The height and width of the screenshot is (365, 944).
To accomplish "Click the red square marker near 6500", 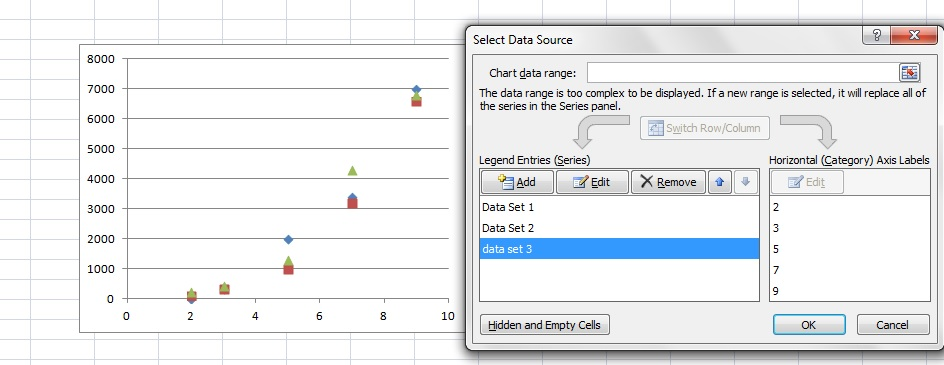I will pyautogui.click(x=416, y=102).
